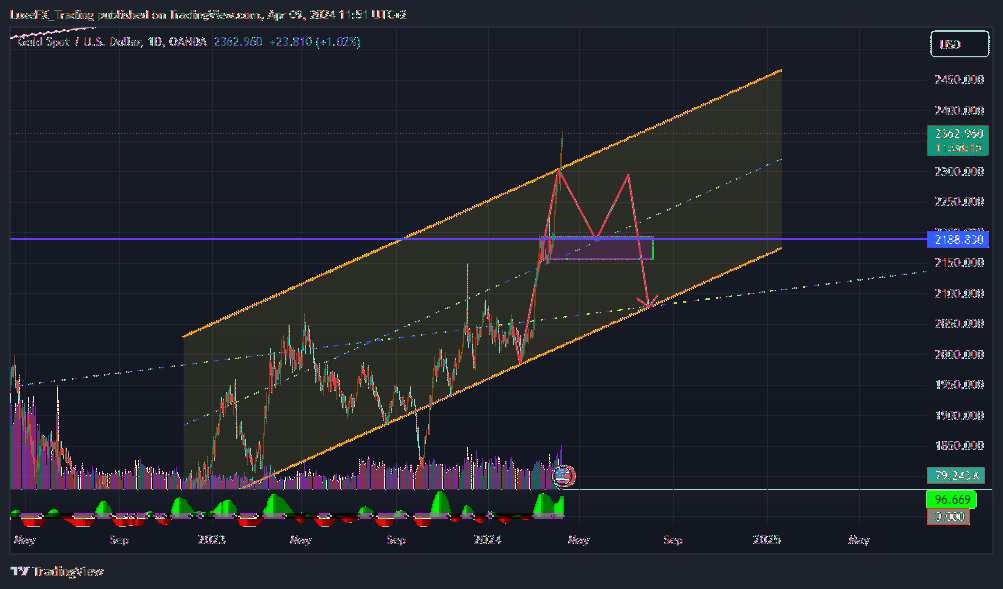The image size is (1003, 589).
Task: Click the USD currency button
Action: click(x=959, y=44)
